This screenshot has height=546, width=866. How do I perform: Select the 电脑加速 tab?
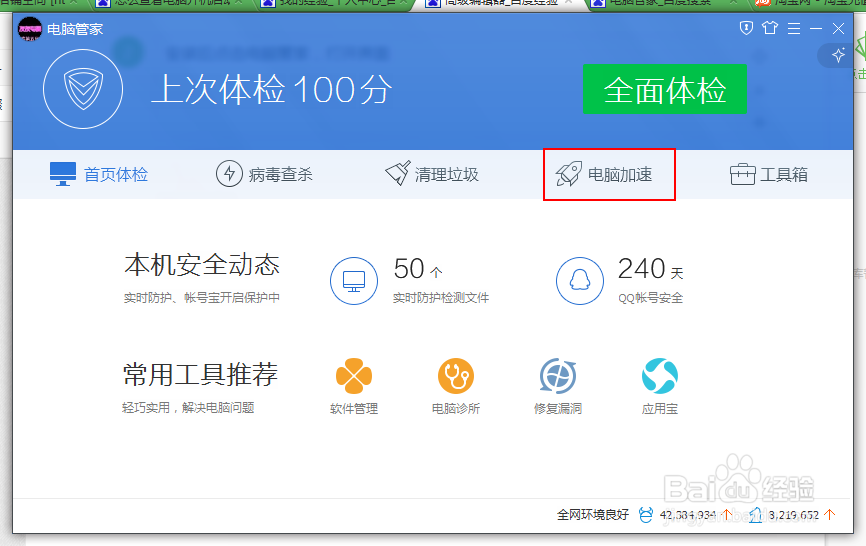coord(604,174)
